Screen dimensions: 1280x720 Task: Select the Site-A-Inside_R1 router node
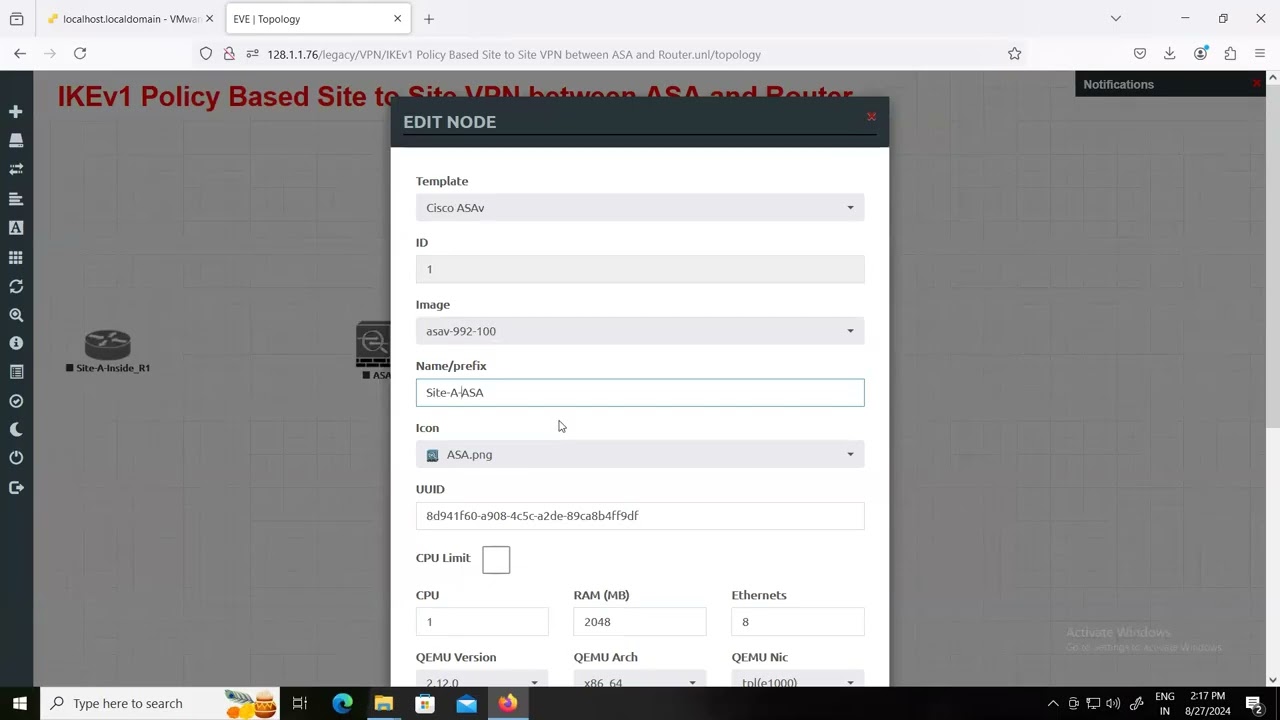coord(108,346)
